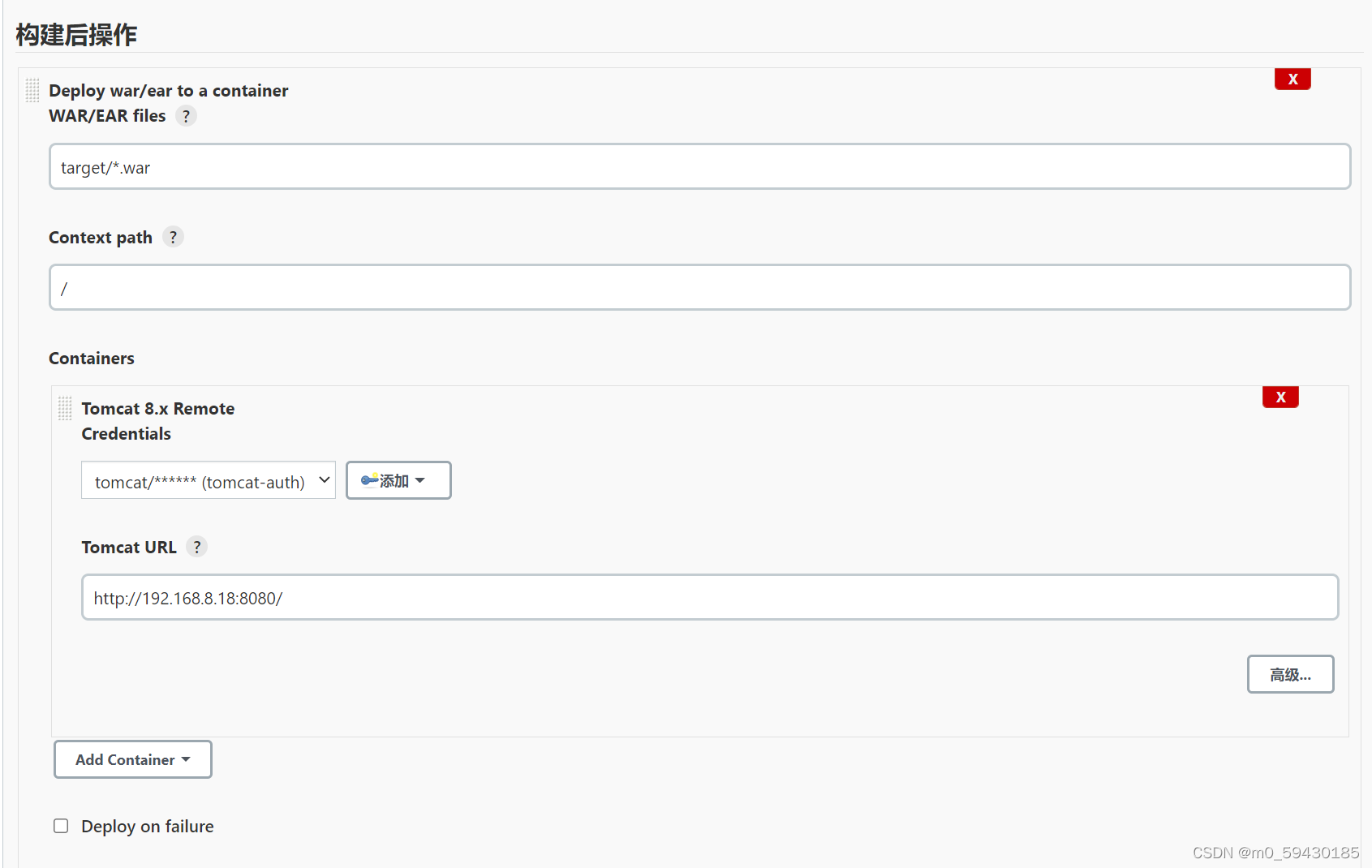Open the Add Container dropdown
The height and width of the screenshot is (868, 1372).
pos(133,759)
